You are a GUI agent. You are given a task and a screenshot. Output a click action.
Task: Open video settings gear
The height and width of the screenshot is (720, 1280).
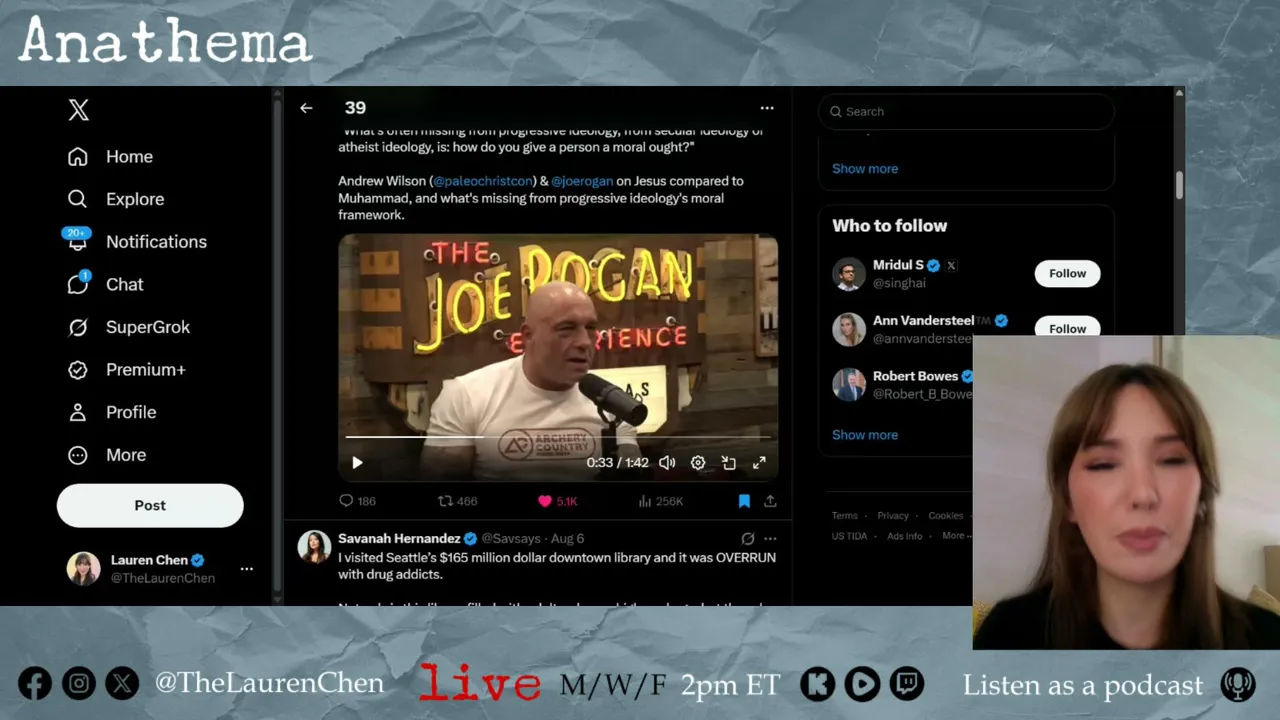tap(698, 463)
